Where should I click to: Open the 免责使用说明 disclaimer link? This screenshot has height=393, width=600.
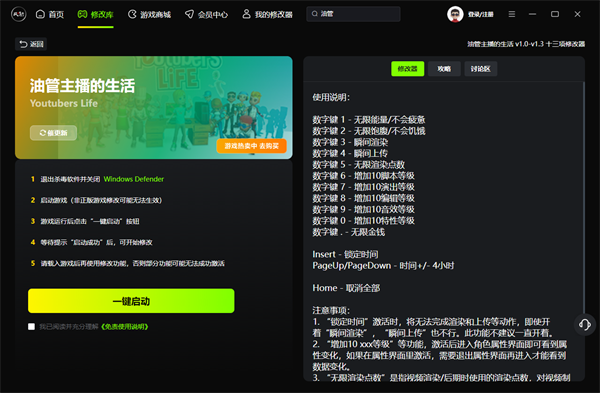tap(125, 326)
